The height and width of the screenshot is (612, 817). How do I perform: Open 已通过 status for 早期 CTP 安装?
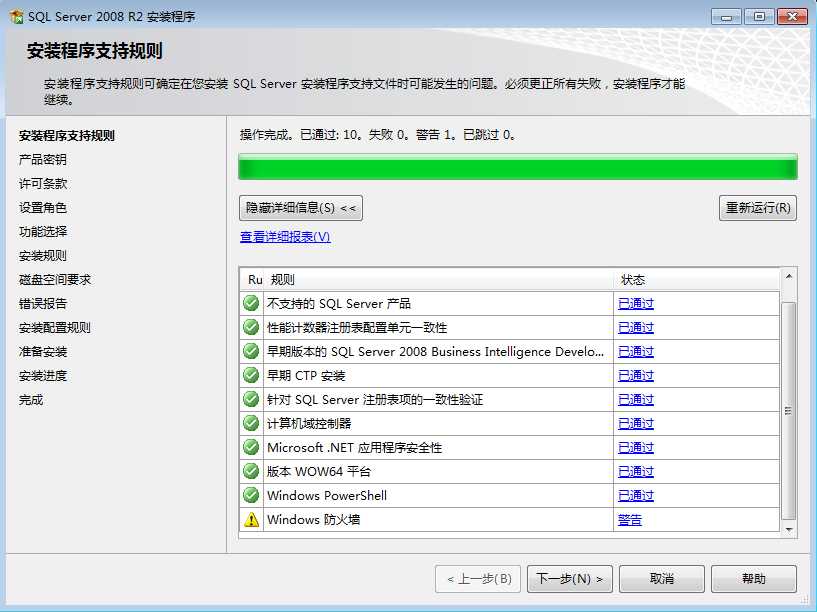pyautogui.click(x=636, y=375)
